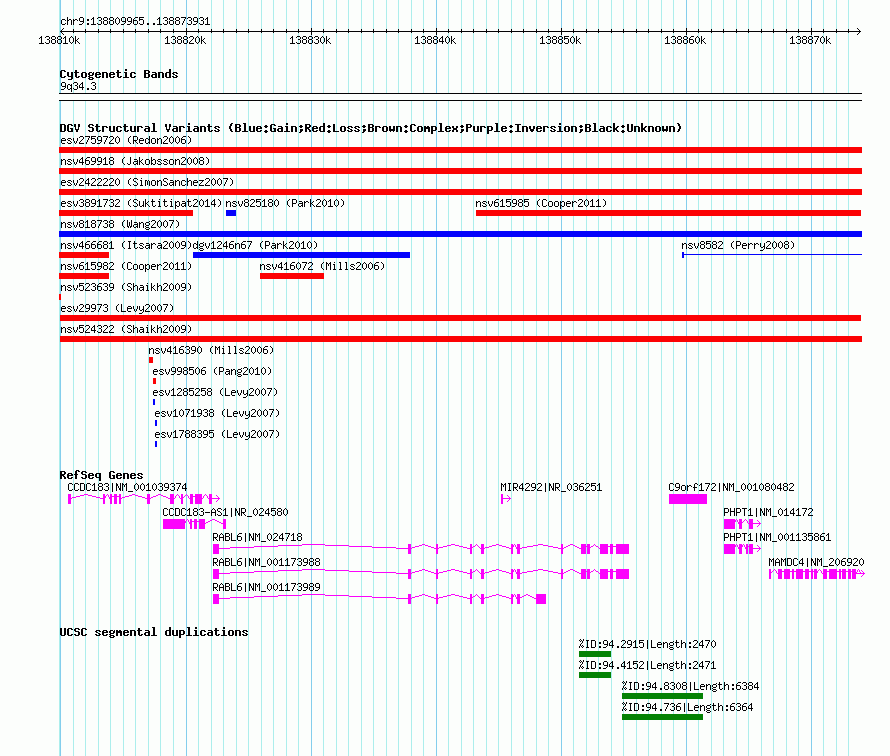Click the 138860k ruler tick label
The image size is (890, 756).
(x=685, y=40)
